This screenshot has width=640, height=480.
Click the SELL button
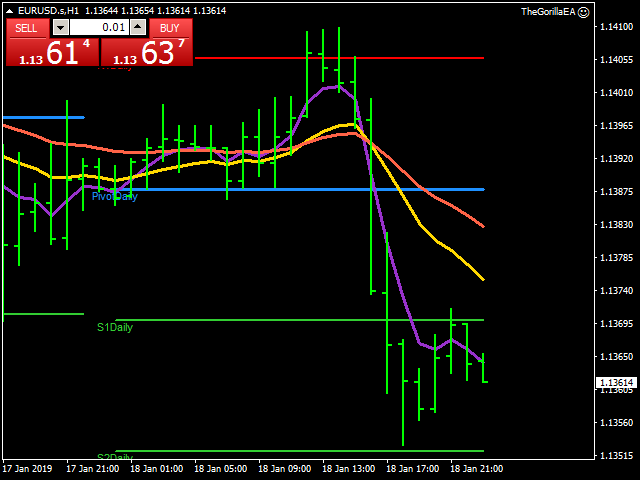click(27, 28)
